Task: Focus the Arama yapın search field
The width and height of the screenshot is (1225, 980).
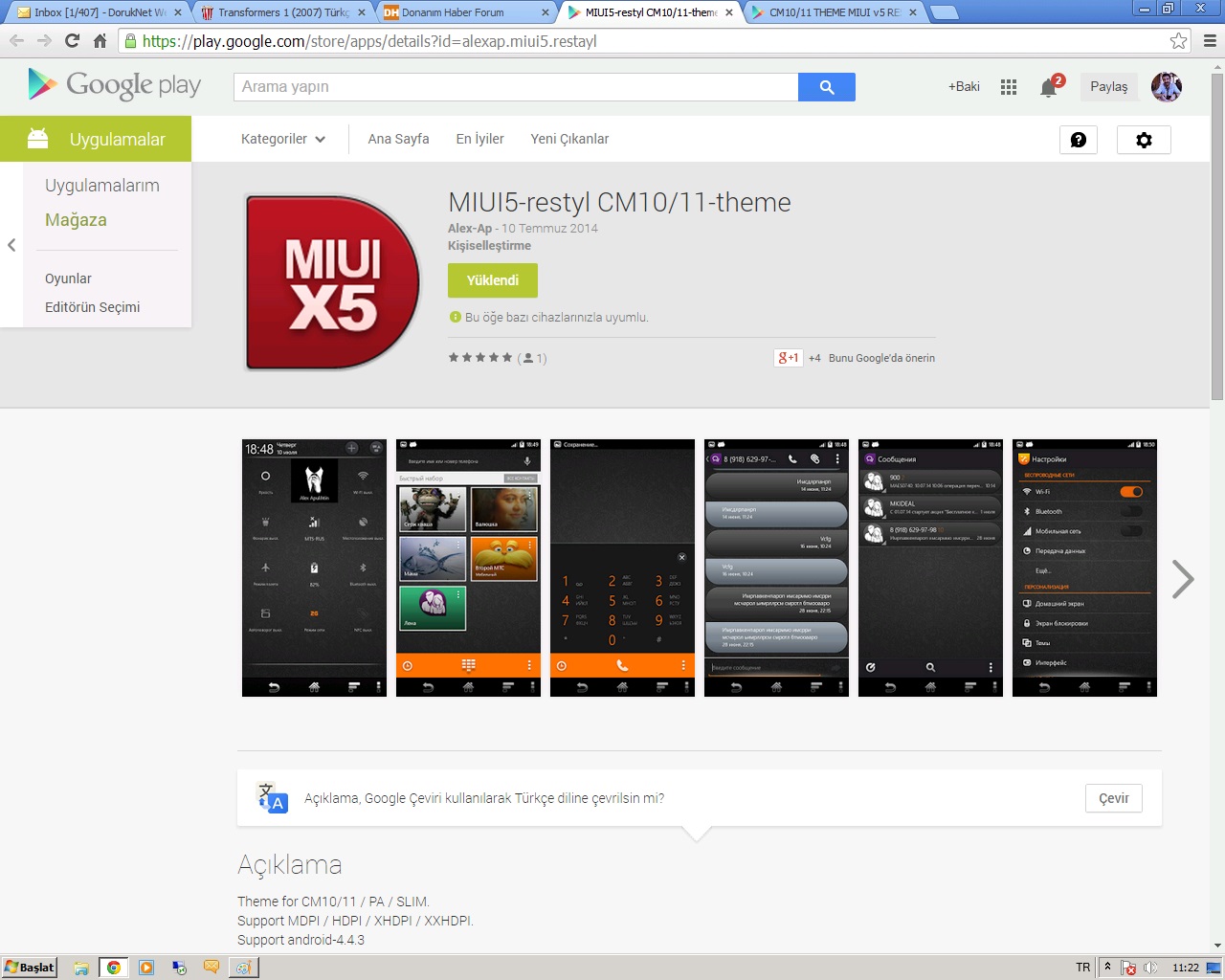Action: (516, 87)
